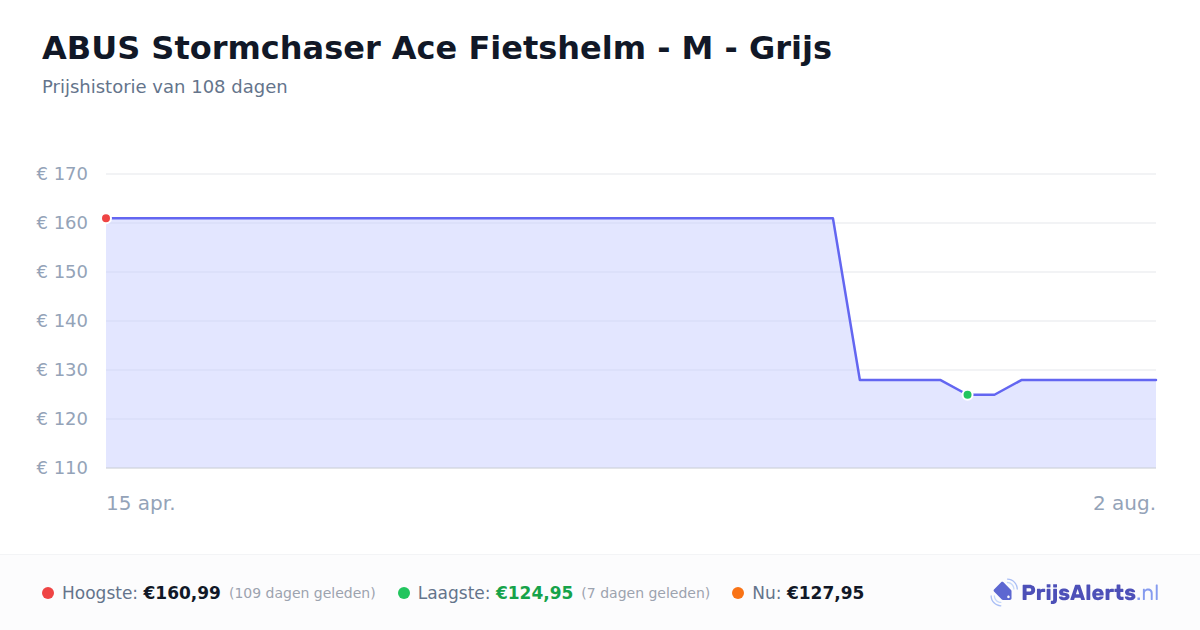Click the orange Nu legend dot
Viewport: 1200px width, 630px height.
[x=738, y=593]
